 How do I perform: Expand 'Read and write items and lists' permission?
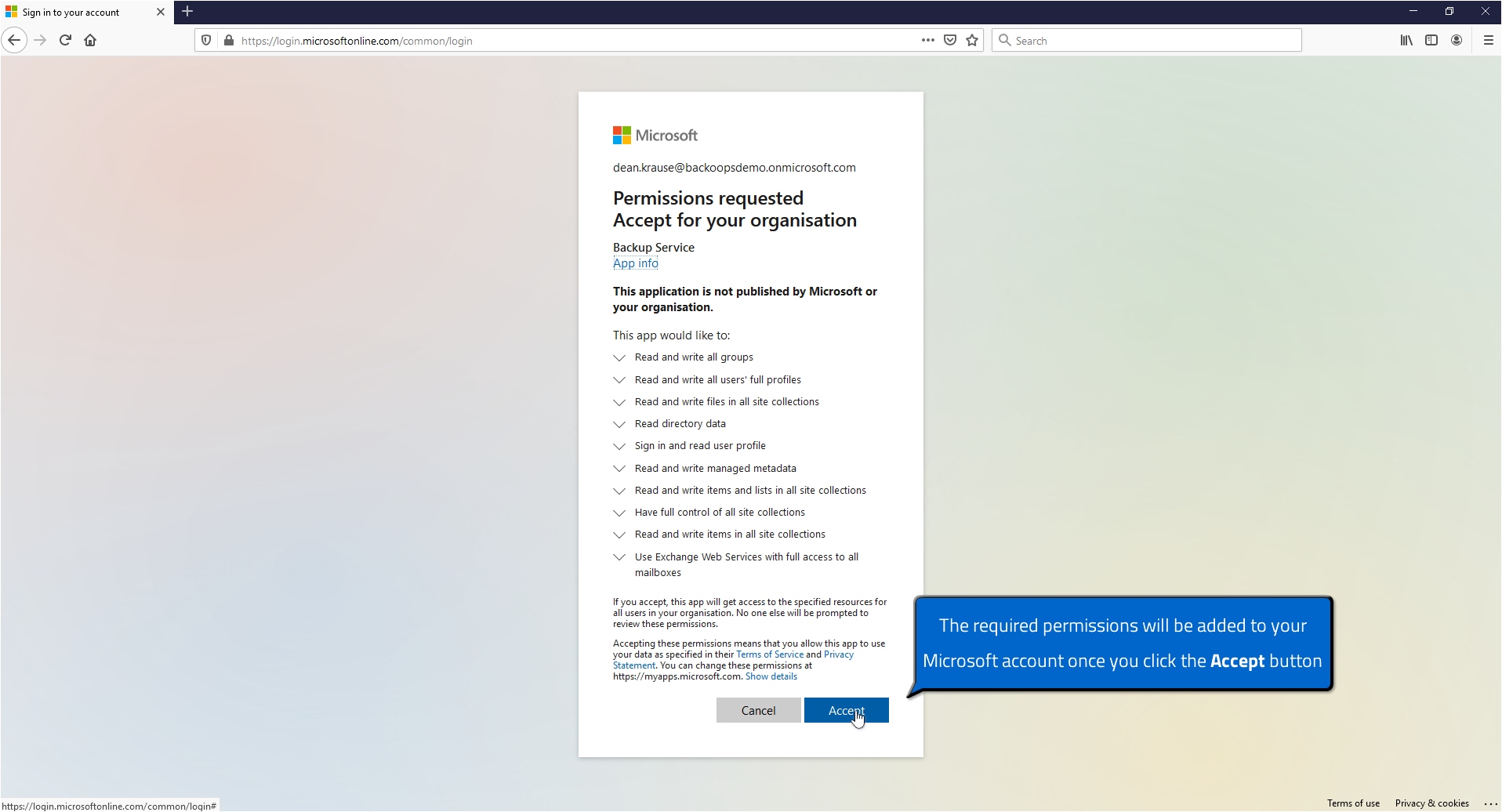[619, 491]
